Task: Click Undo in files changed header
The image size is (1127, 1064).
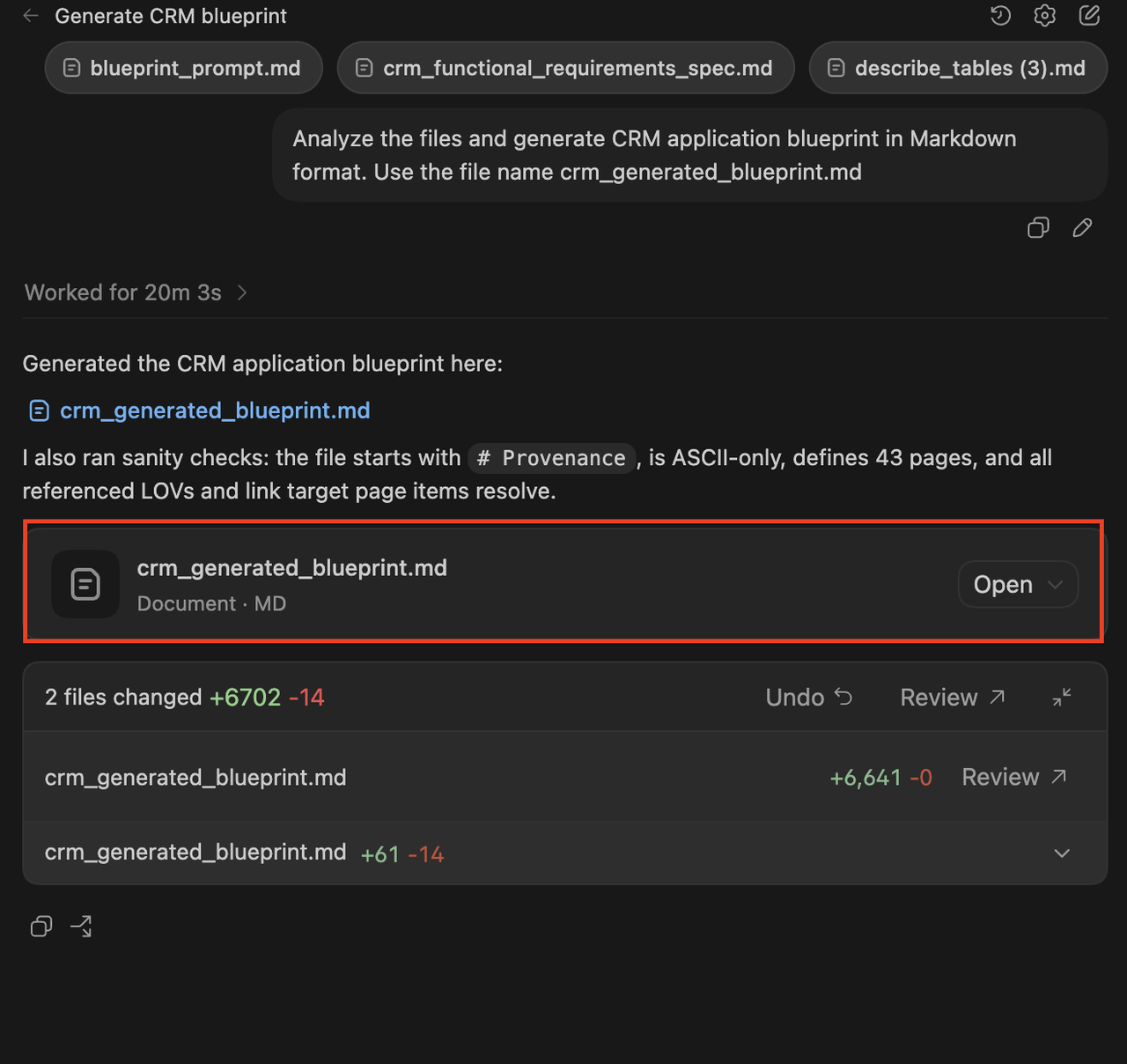Action: pyautogui.click(x=809, y=697)
